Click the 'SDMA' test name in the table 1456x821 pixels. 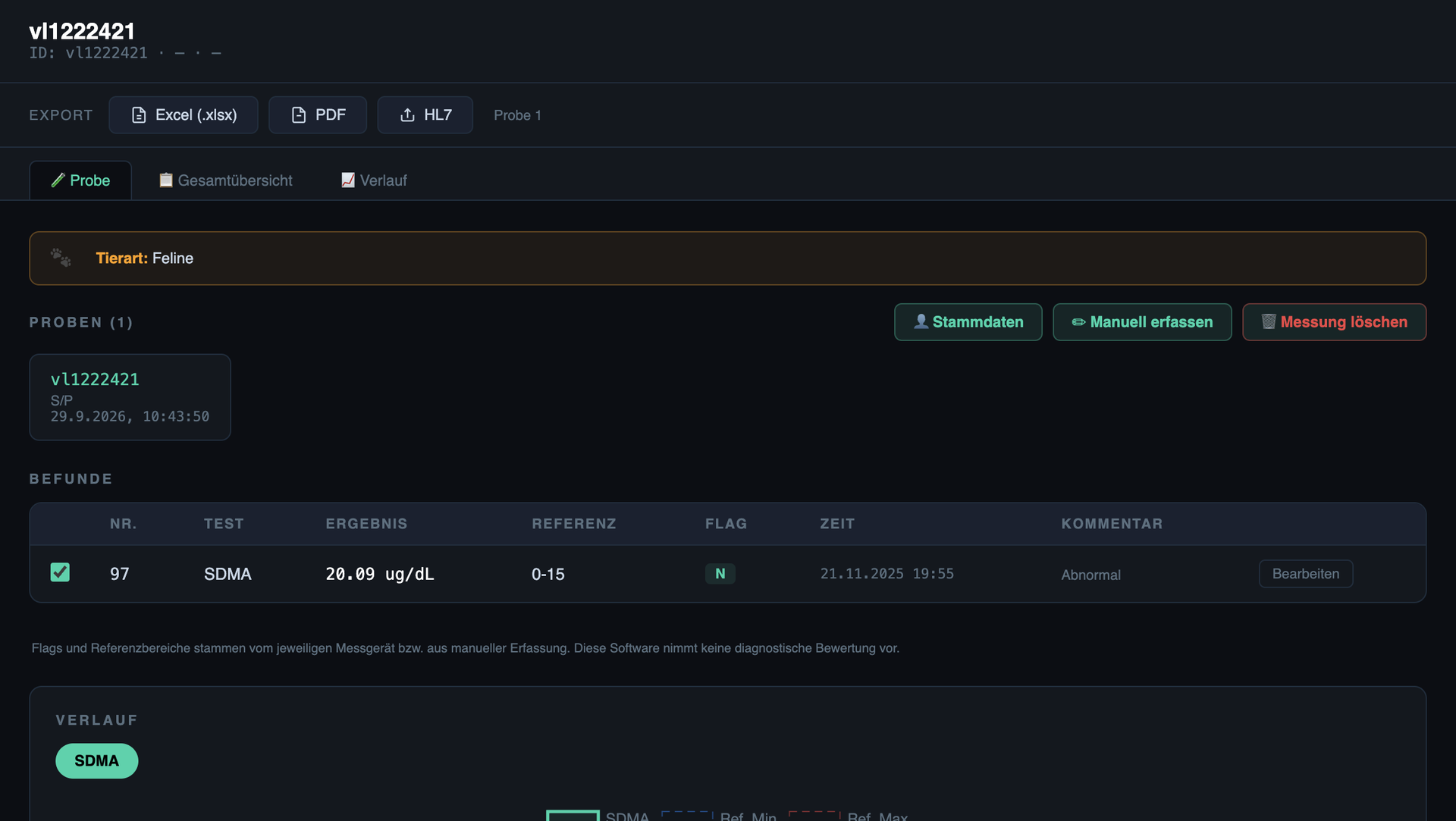[227, 574]
